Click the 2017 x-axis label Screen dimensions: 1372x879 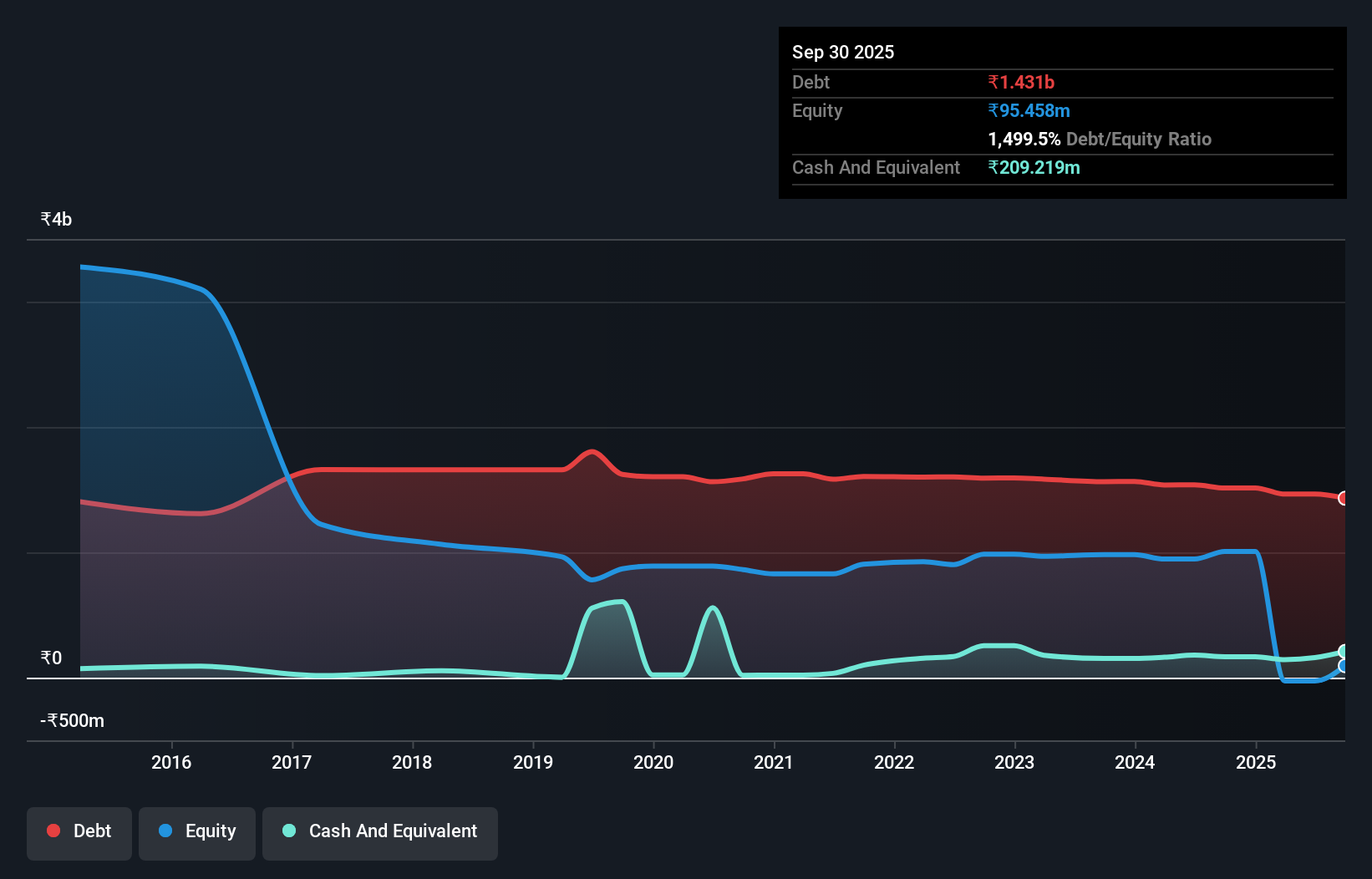coord(292,762)
